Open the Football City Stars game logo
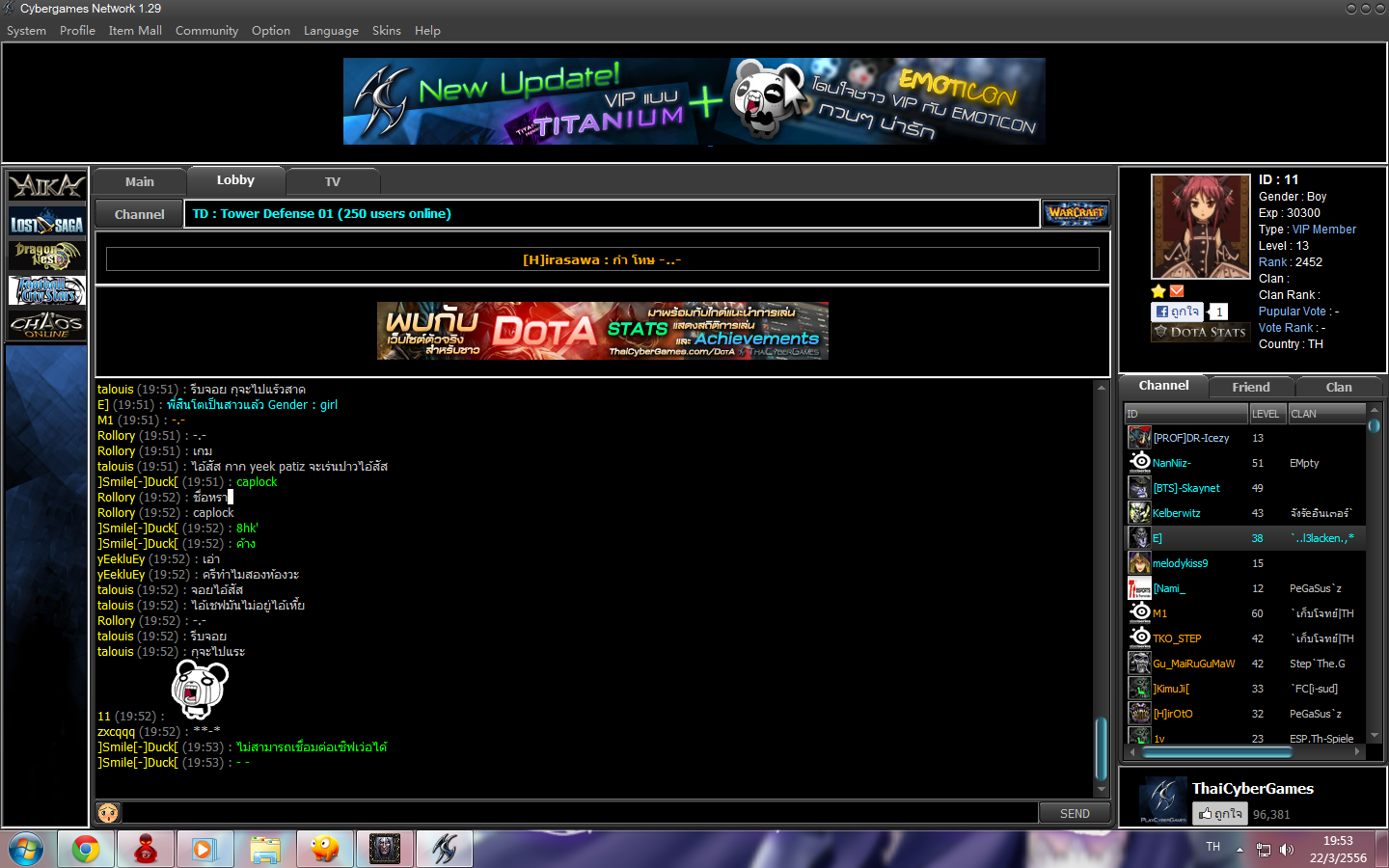The width and height of the screenshot is (1389, 868). click(46, 290)
